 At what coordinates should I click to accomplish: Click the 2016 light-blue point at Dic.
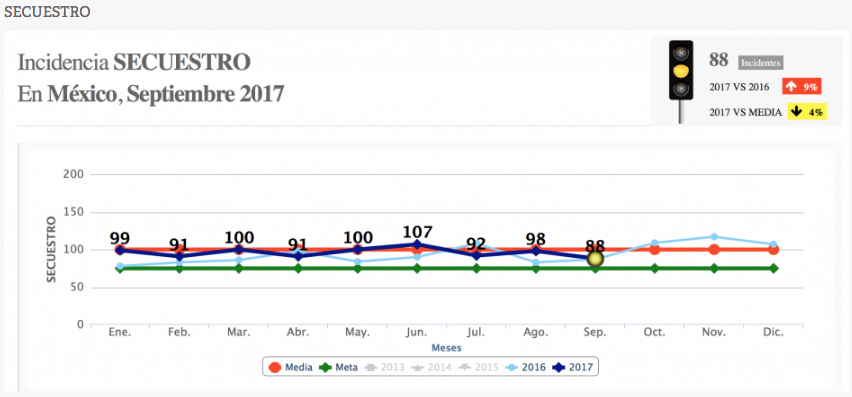tap(773, 244)
